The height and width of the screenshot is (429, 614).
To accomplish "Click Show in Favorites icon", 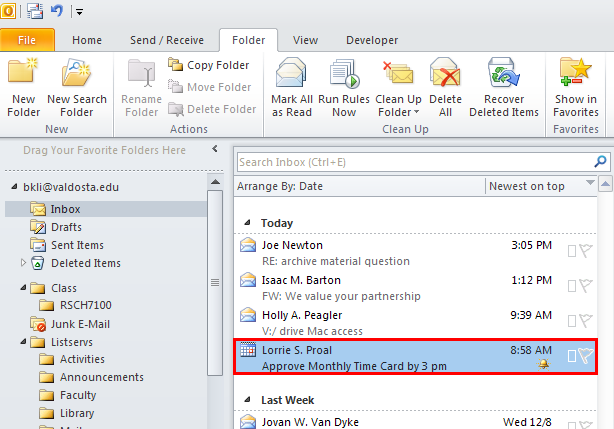I will [575, 71].
